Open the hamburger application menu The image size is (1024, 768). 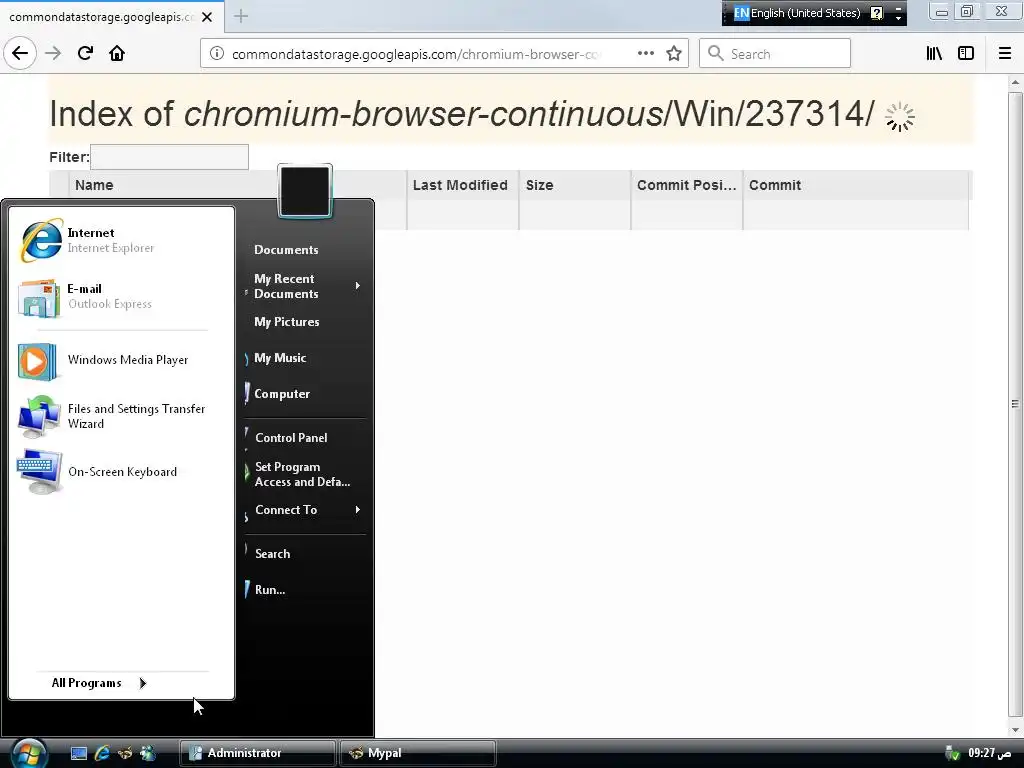(1005, 54)
